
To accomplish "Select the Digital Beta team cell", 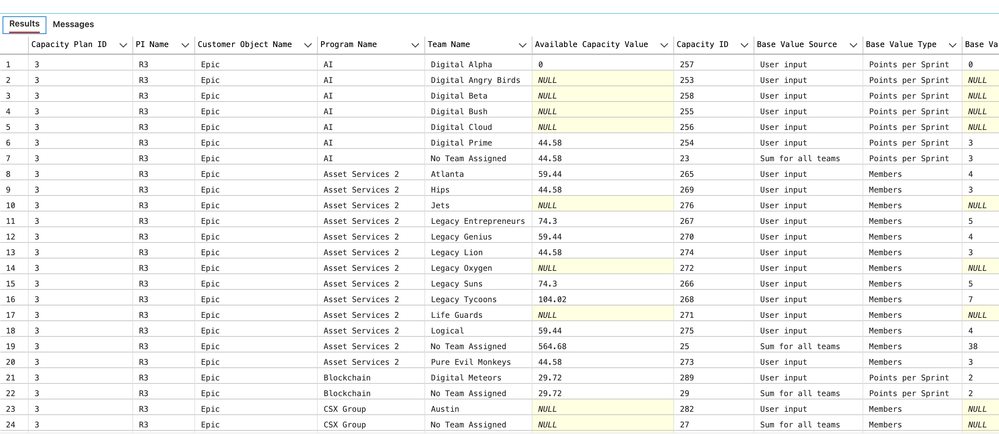I will click(478, 96).
